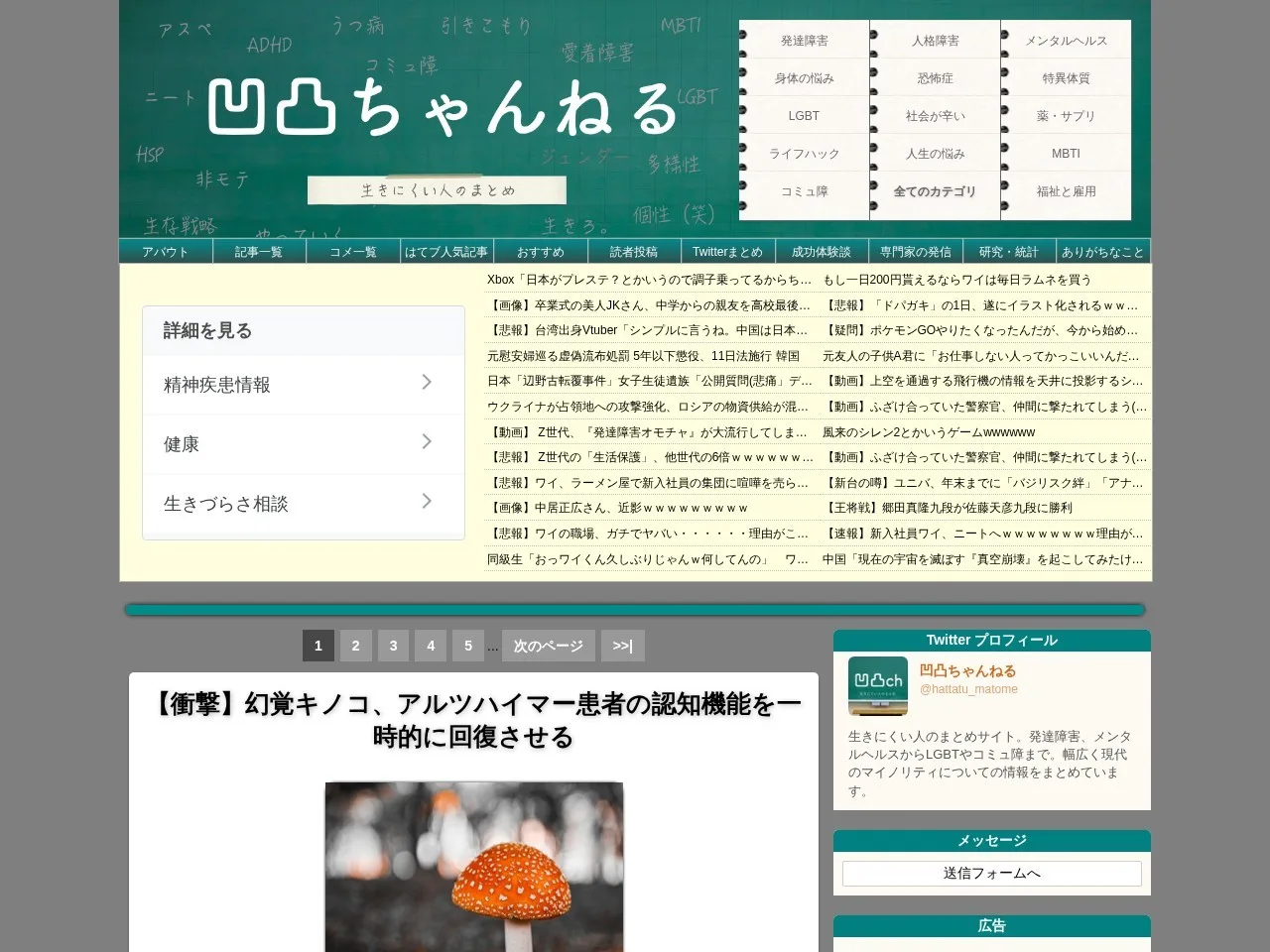Open はてブ人気記事 menu item
1270x952 pixels.
click(x=446, y=252)
